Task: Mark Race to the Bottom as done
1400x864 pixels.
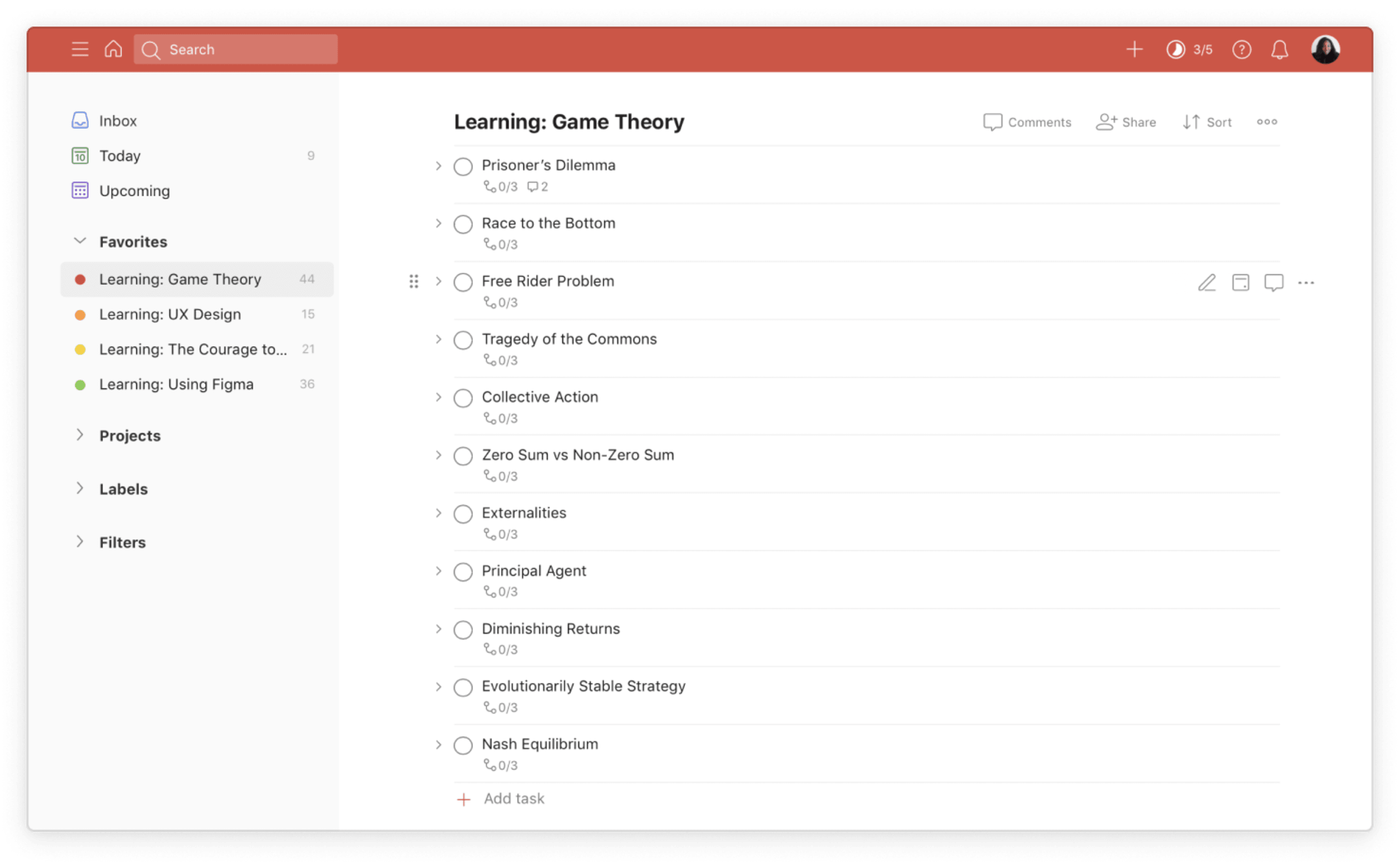Action: pos(463,224)
